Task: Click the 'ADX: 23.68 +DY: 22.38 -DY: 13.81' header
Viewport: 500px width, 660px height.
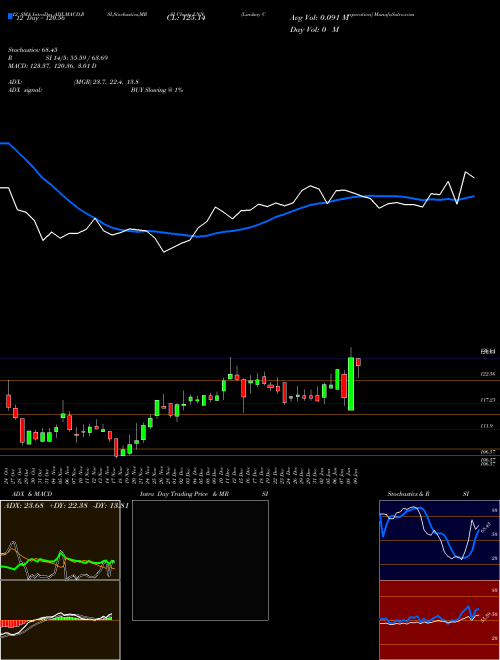Action: (66, 505)
